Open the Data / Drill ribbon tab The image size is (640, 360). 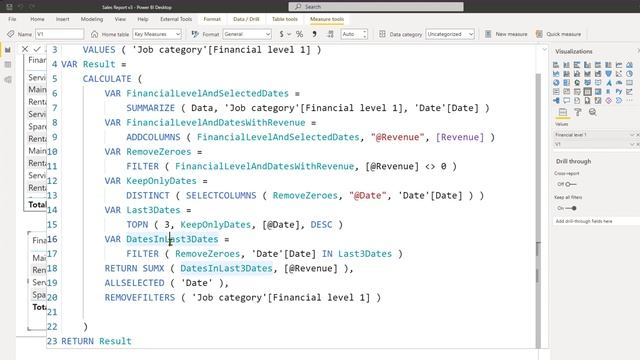point(246,19)
